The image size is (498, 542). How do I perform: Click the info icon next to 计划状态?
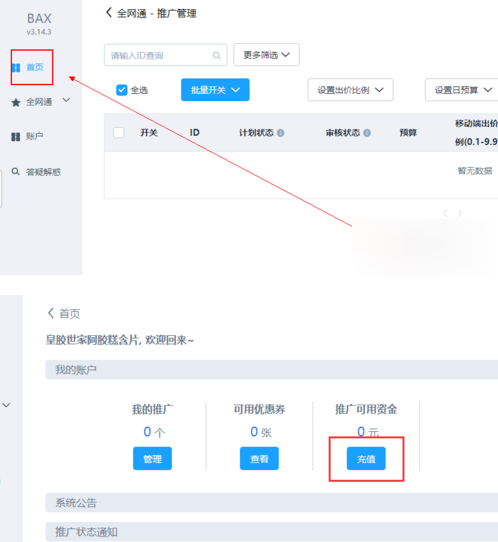[x=281, y=133]
